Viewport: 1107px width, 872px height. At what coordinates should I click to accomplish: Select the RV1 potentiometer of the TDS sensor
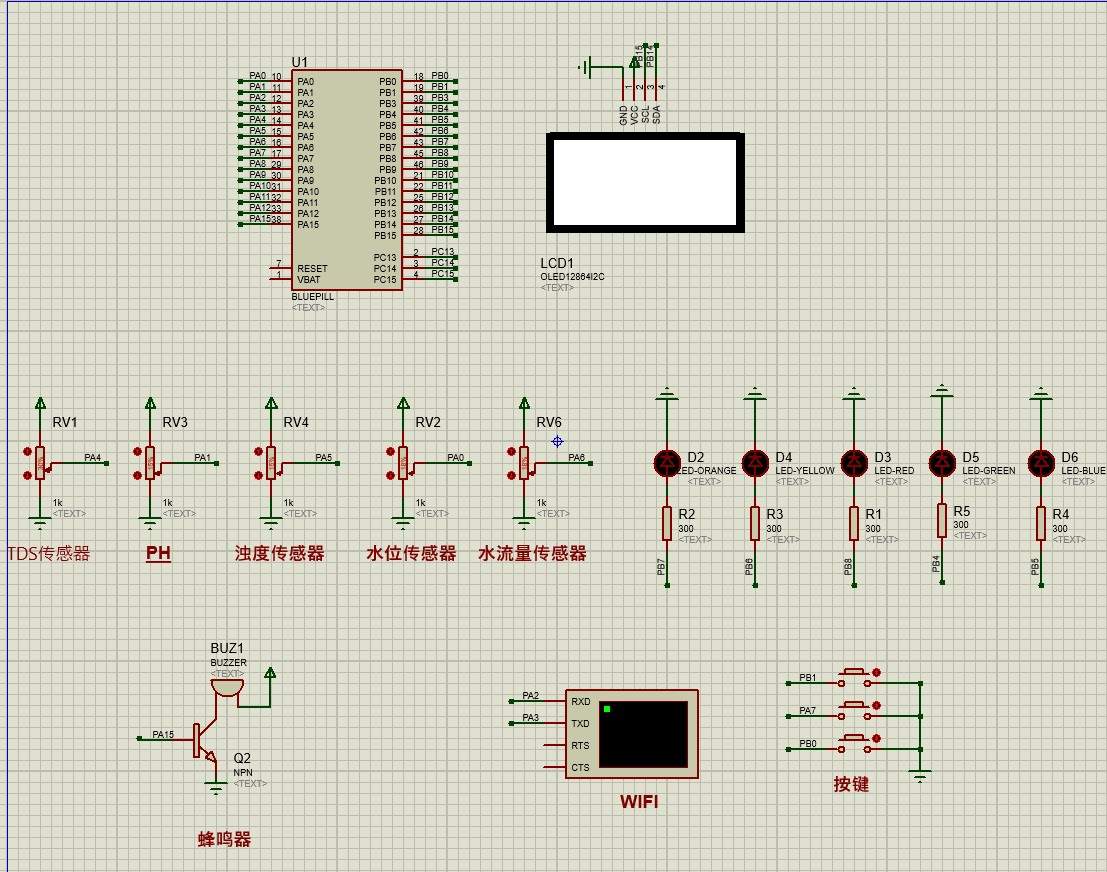[x=40, y=462]
